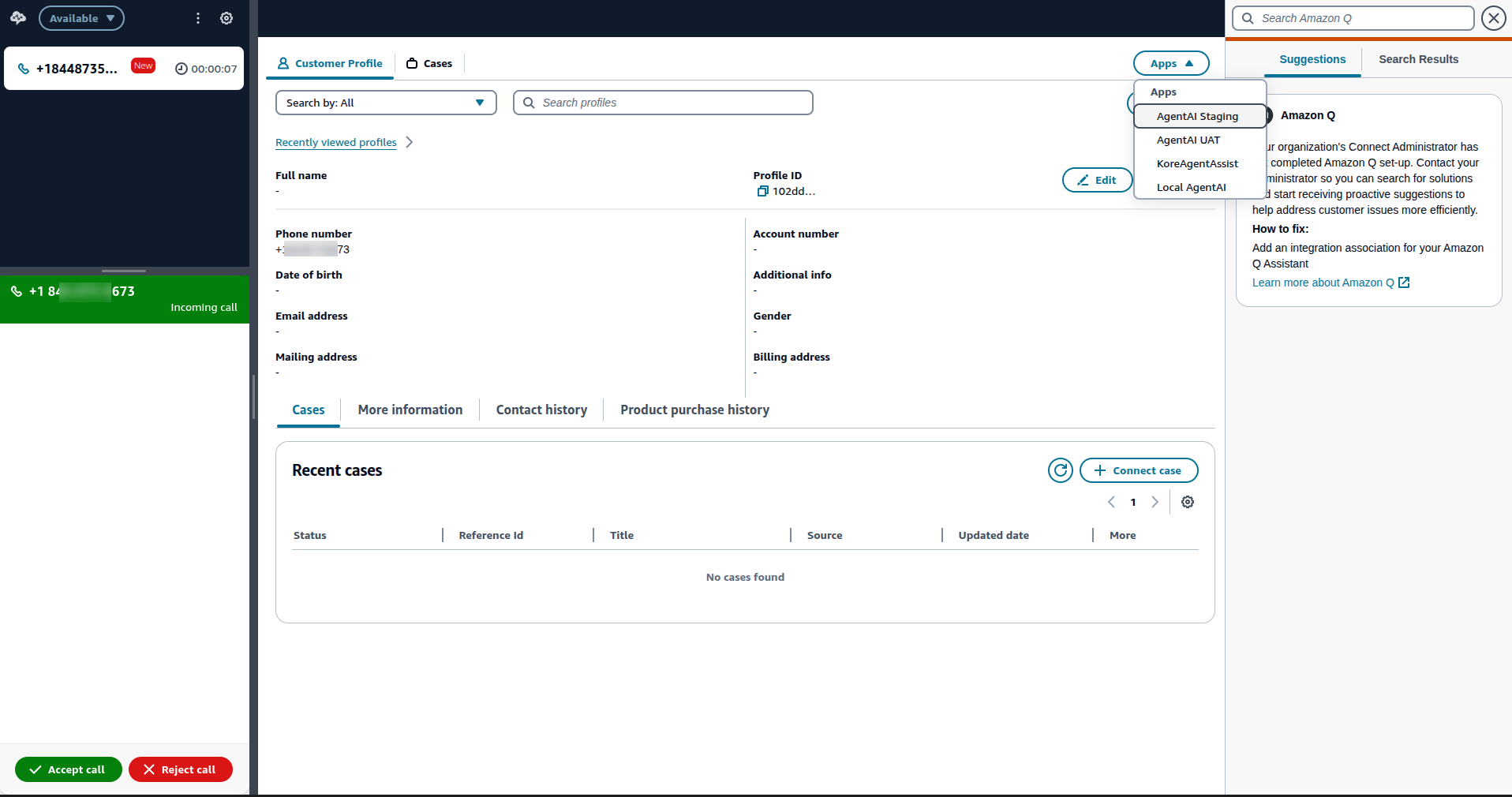1512x797 pixels.
Task: Click the cloud icon at top left
Action: coord(18,17)
